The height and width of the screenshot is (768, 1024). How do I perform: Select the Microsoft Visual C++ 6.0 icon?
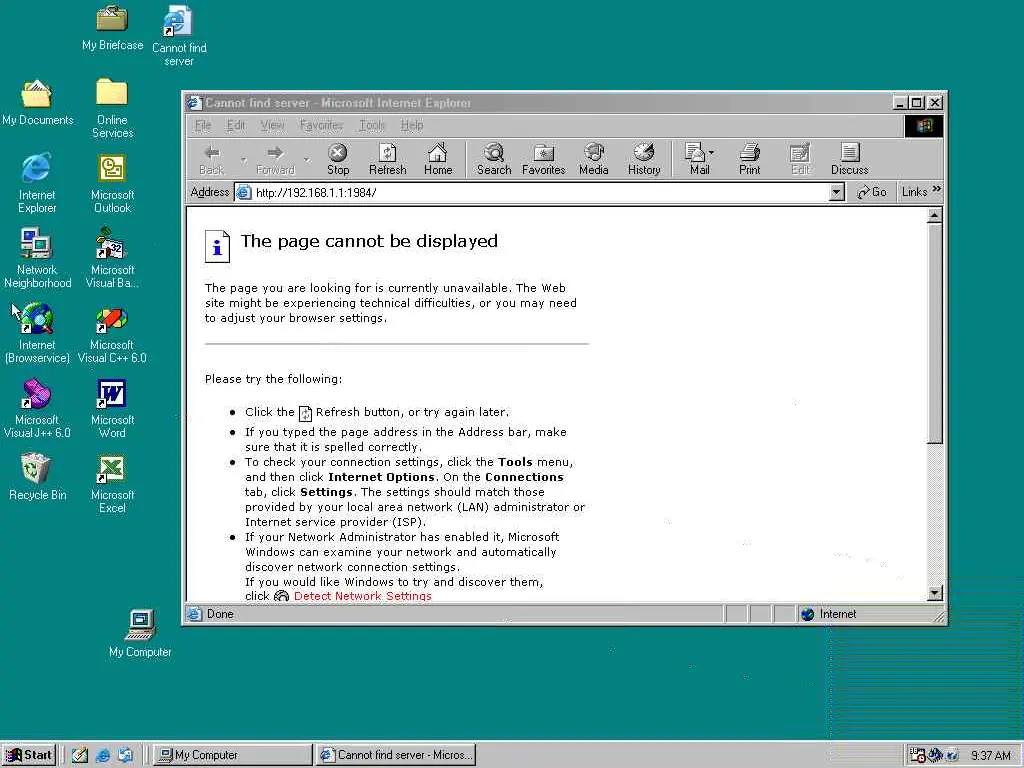click(112, 333)
